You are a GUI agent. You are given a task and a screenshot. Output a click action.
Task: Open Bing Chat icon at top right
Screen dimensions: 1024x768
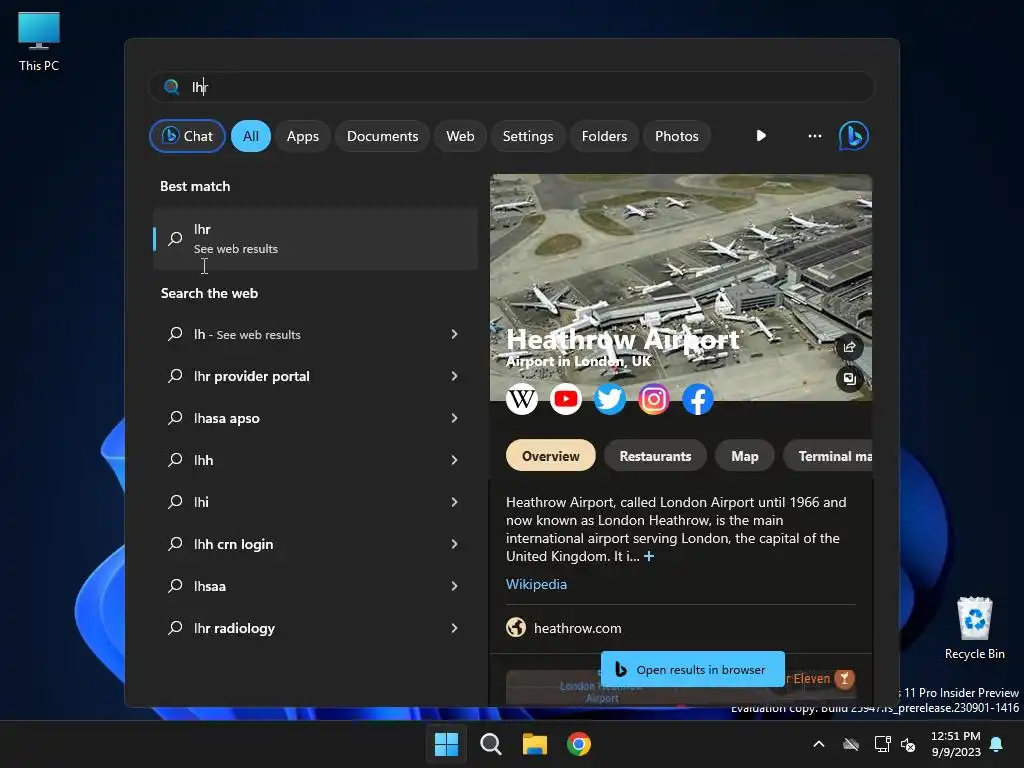click(x=854, y=136)
